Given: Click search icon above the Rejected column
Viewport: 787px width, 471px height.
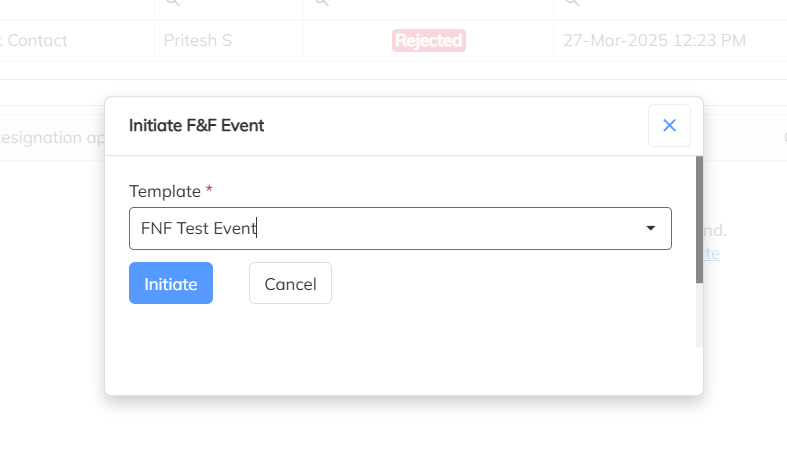Looking at the screenshot, I should tap(322, 4).
